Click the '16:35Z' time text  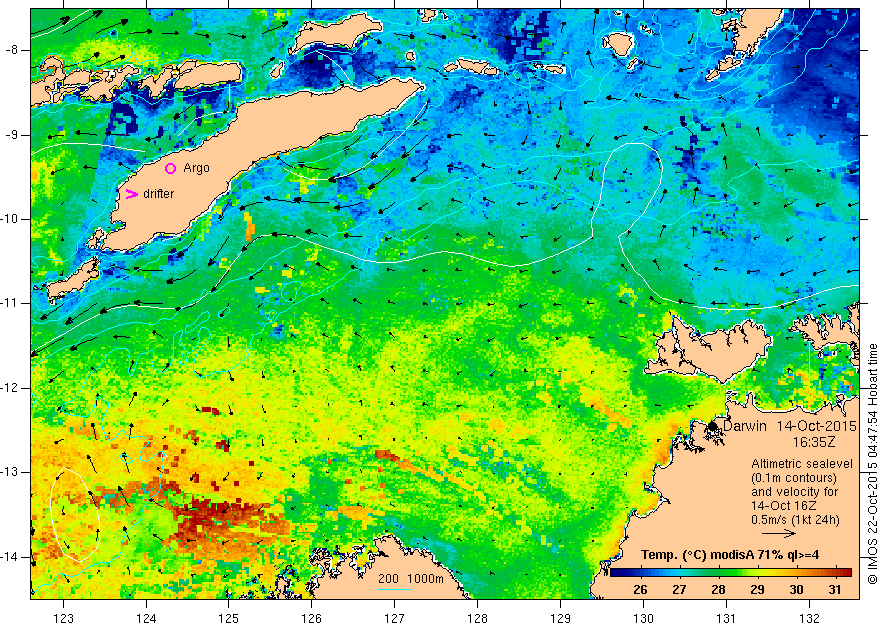click(814, 442)
